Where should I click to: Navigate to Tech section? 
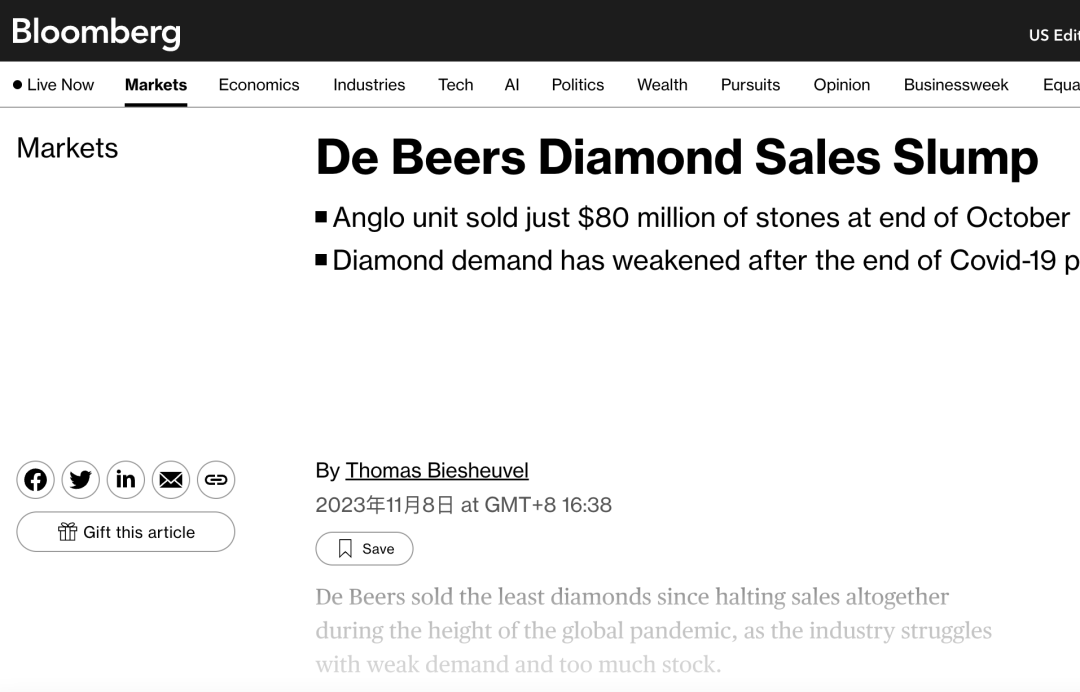point(456,85)
